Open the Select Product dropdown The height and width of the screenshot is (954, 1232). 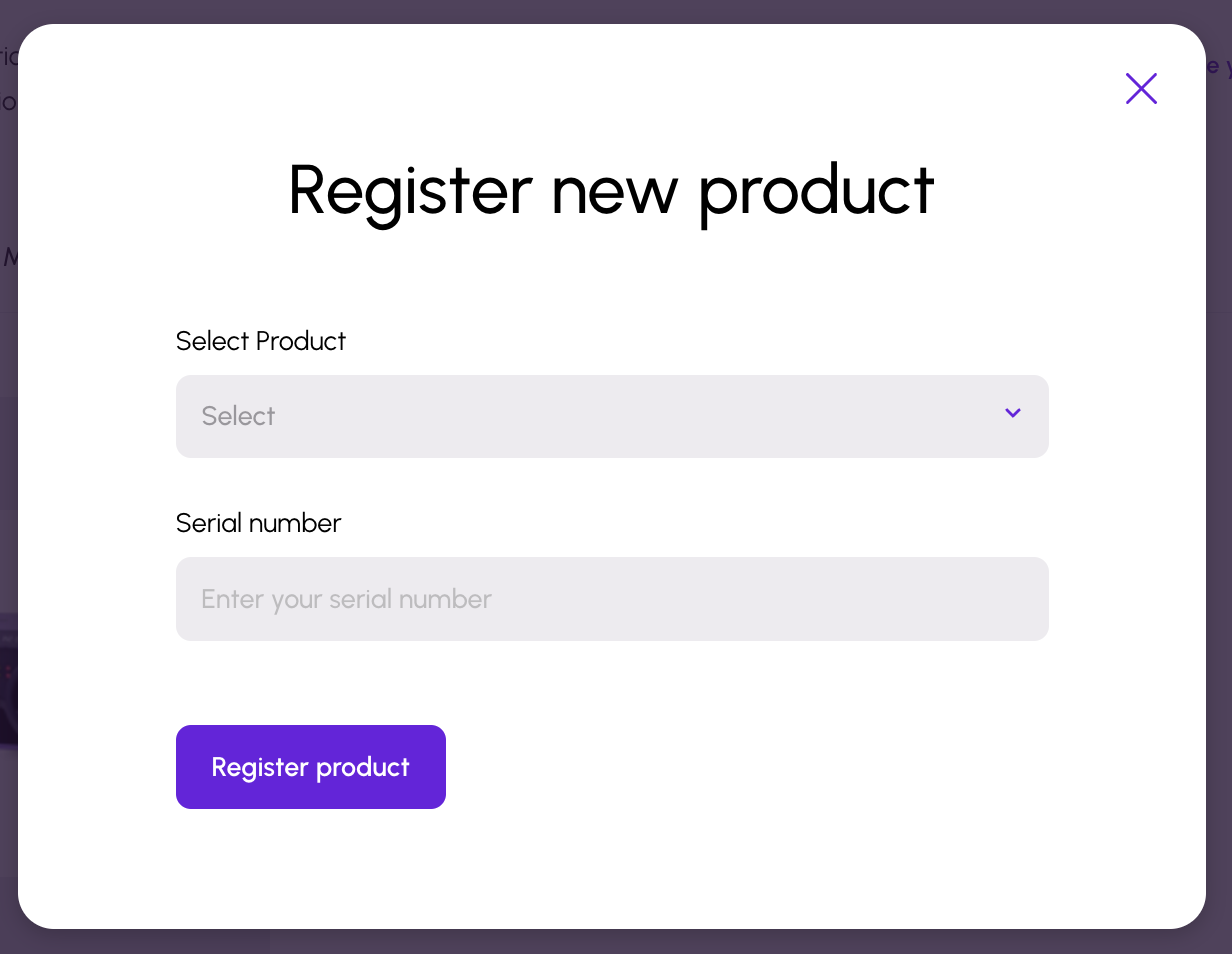pyautogui.click(x=612, y=416)
